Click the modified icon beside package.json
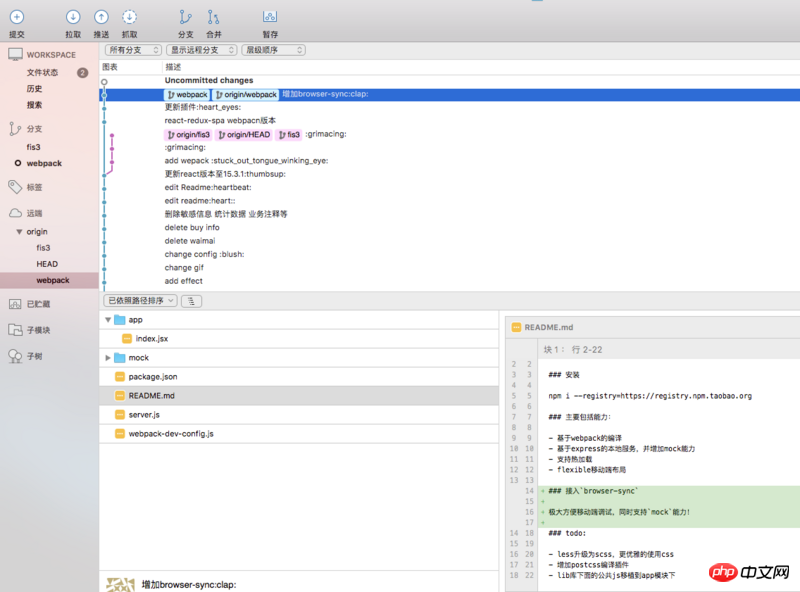The height and width of the screenshot is (592, 800). [x=120, y=377]
